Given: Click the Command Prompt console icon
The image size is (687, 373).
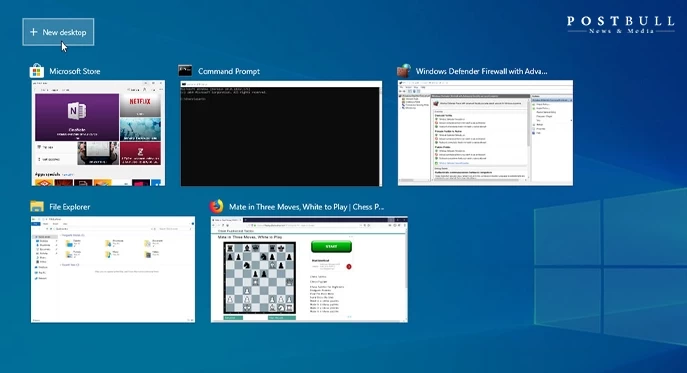Looking at the screenshot, I should point(185,71).
